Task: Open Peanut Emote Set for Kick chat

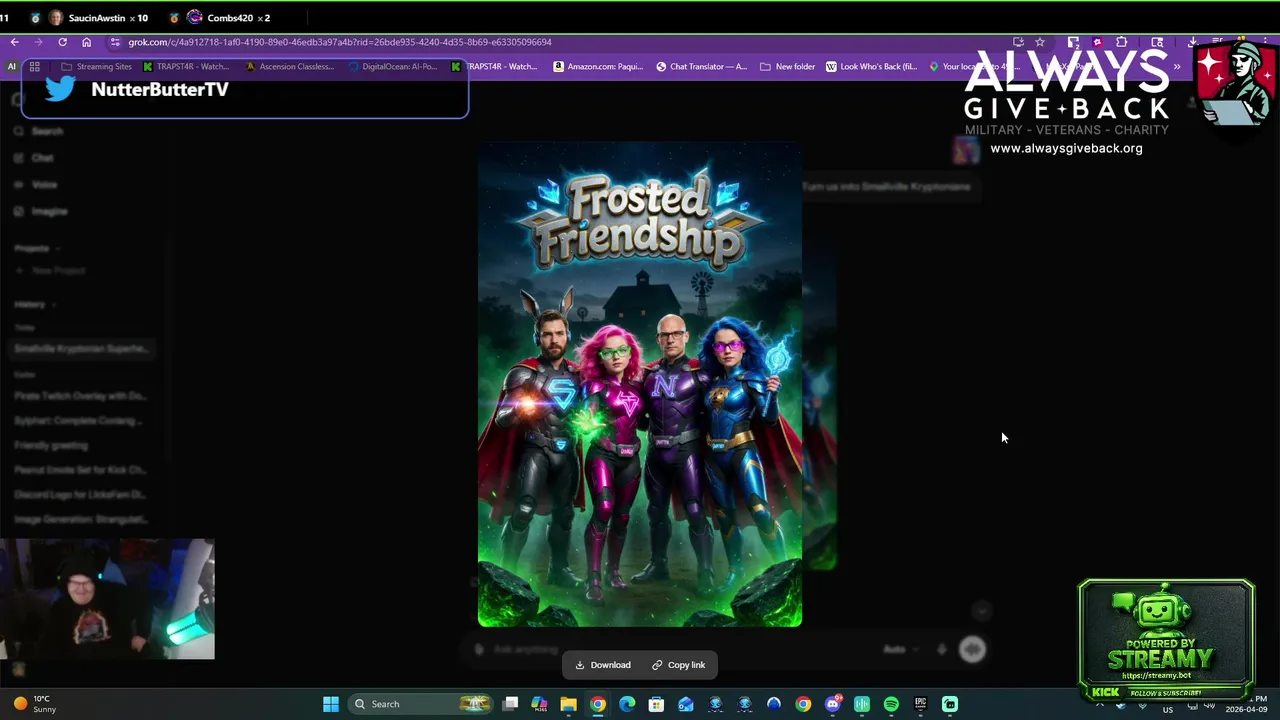Action: [80, 470]
